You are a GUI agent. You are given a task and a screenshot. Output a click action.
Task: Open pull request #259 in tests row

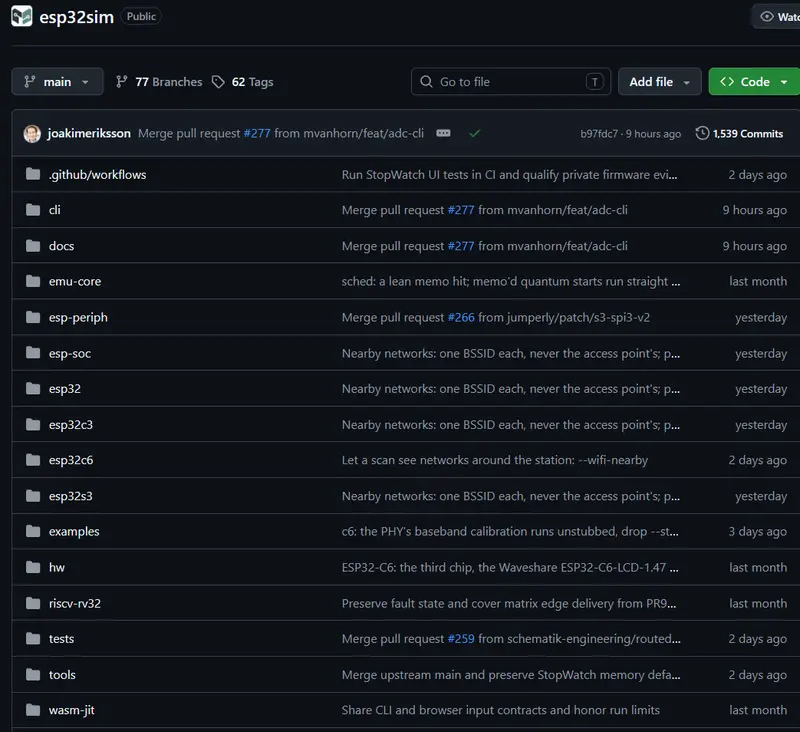[461, 639]
